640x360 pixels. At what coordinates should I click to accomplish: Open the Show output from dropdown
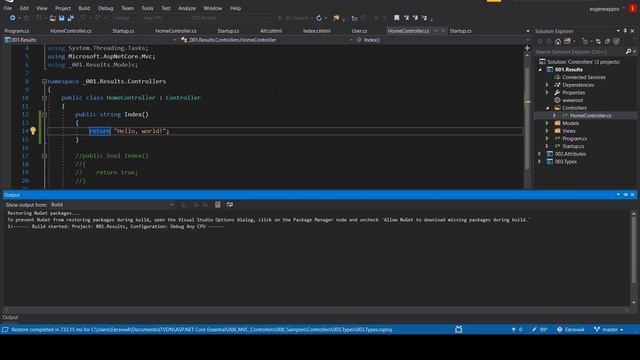click(x=112, y=204)
